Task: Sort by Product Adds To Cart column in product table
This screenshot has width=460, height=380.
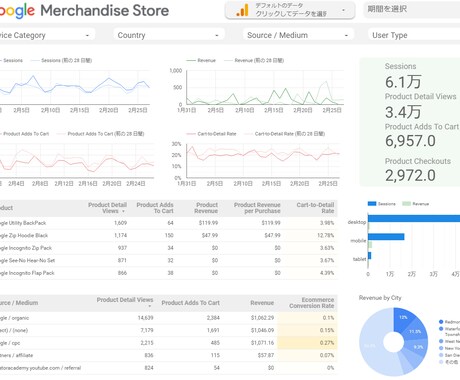Action: [155, 208]
